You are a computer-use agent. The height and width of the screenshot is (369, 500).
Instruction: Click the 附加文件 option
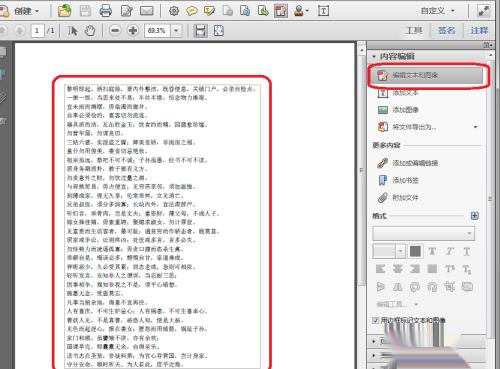(x=405, y=198)
